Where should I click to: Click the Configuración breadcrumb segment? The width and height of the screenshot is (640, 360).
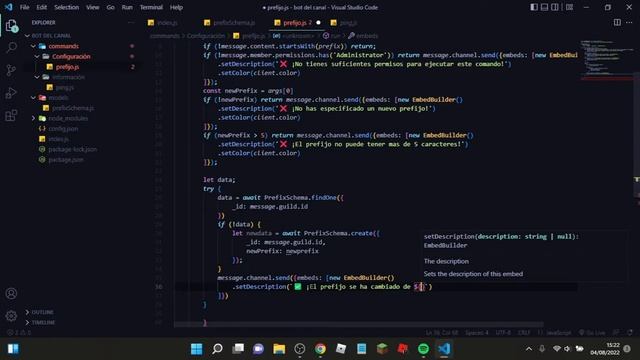[x=206, y=36]
